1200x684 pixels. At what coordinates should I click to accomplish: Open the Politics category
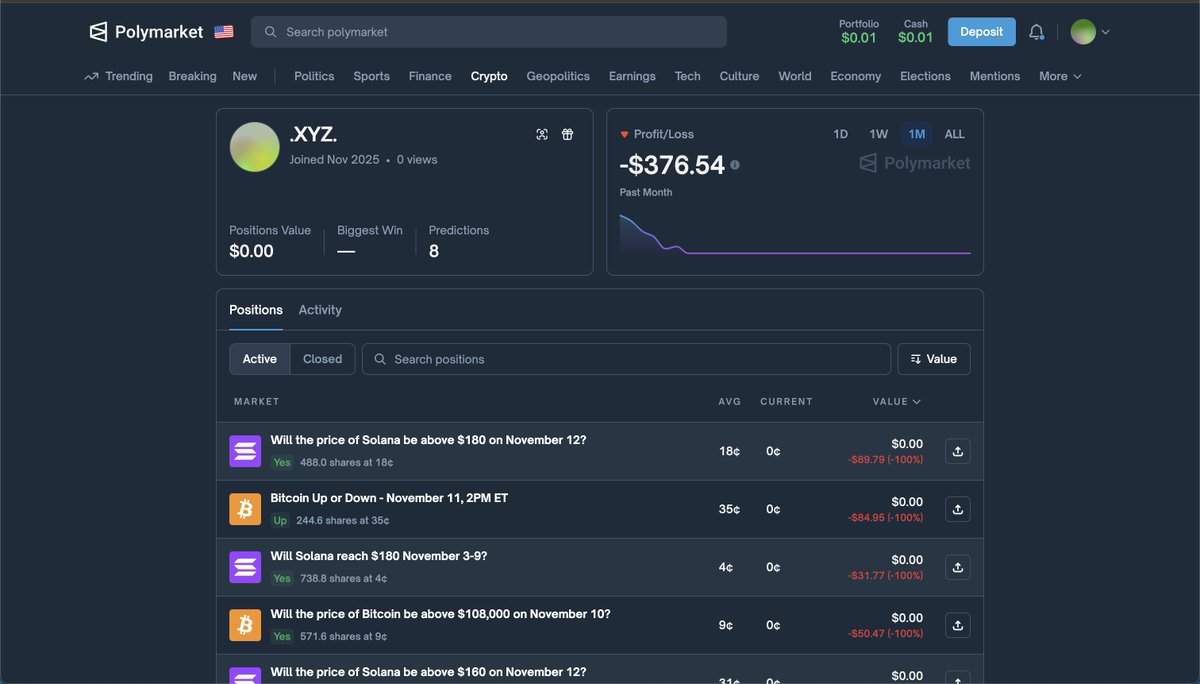click(x=314, y=76)
